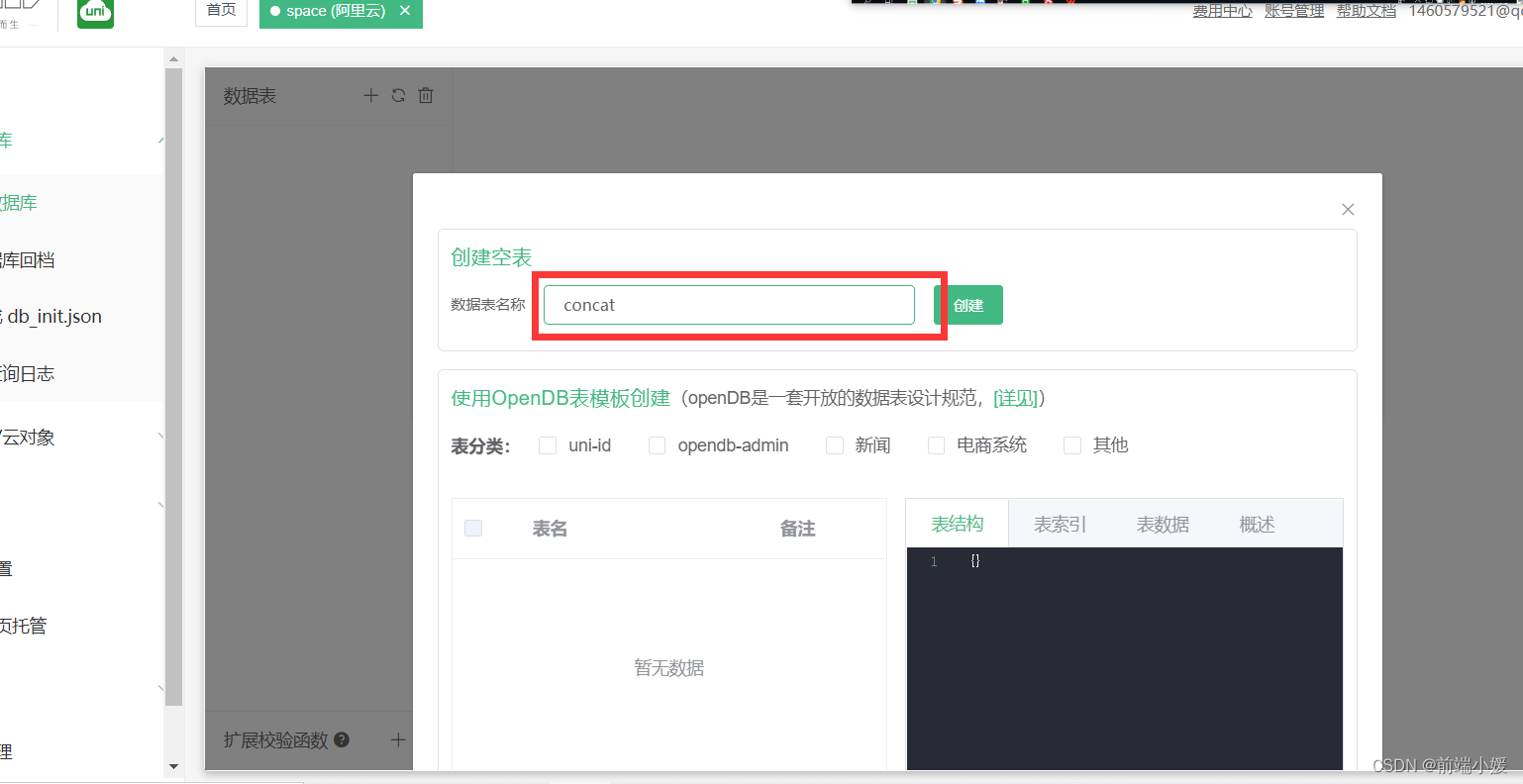Add a new data table with plus icon
The image size is (1523, 784).
coord(371,96)
